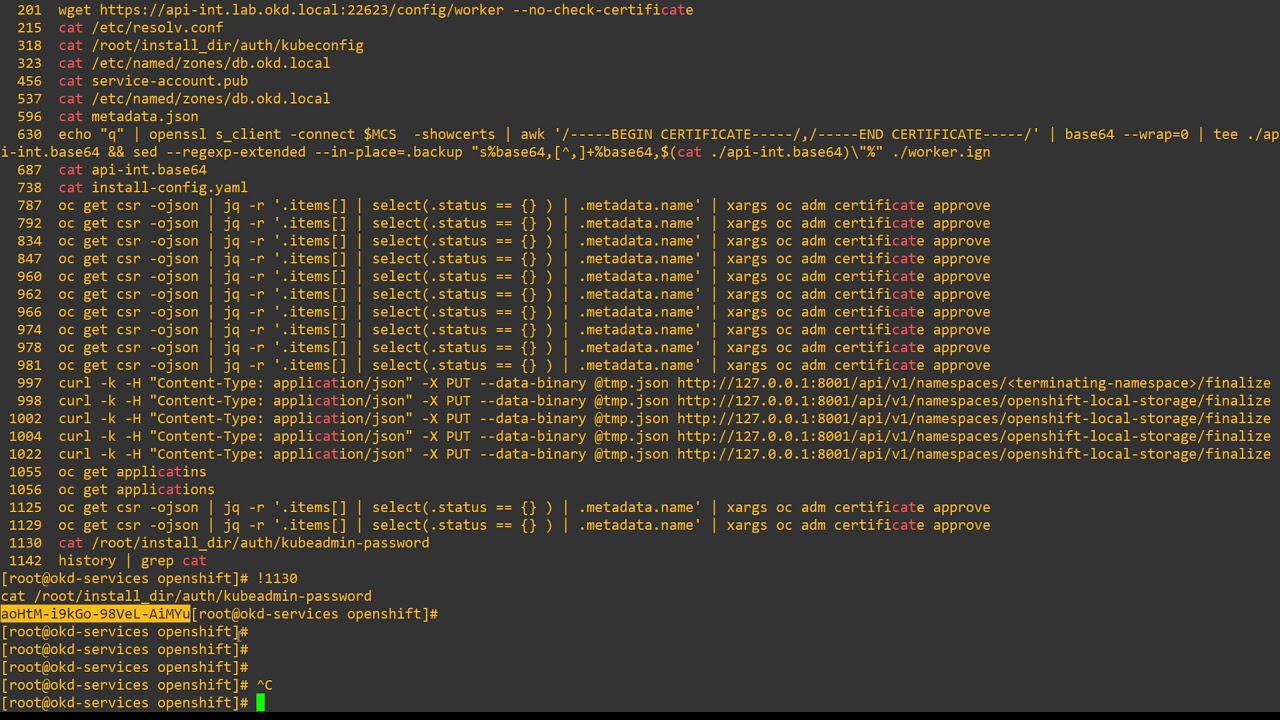
Task: Click history line 1056 oc get applications
Action: tap(136, 490)
